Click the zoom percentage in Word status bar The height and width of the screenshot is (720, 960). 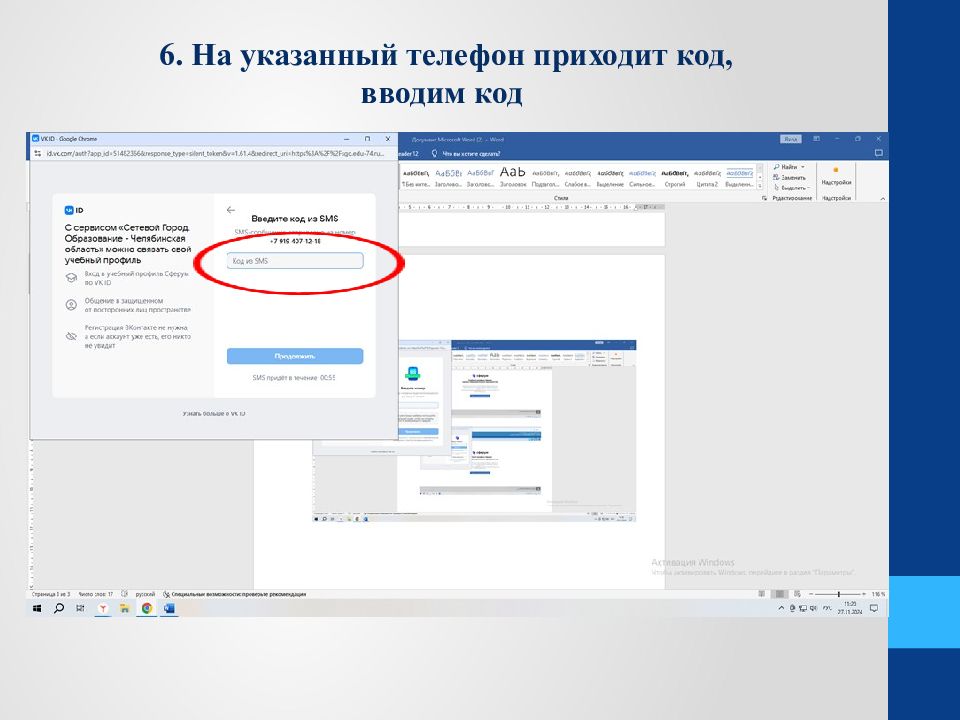coord(877,594)
